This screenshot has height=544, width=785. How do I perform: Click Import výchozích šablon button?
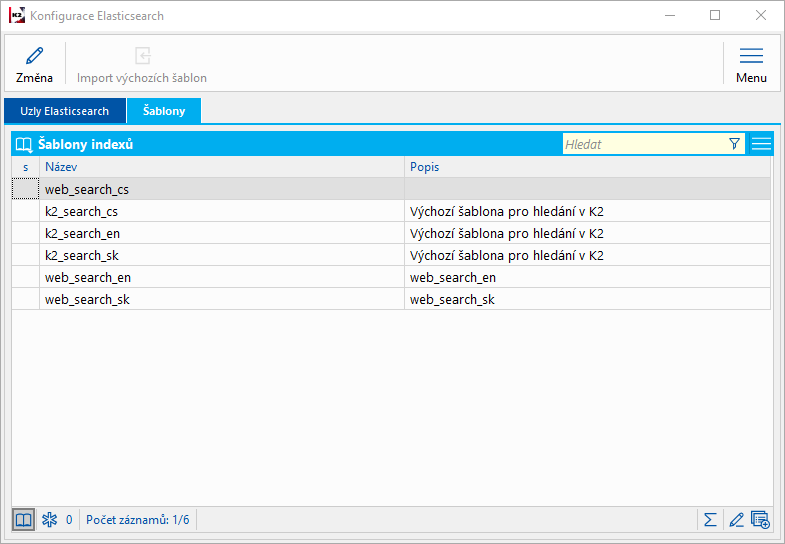tap(142, 65)
